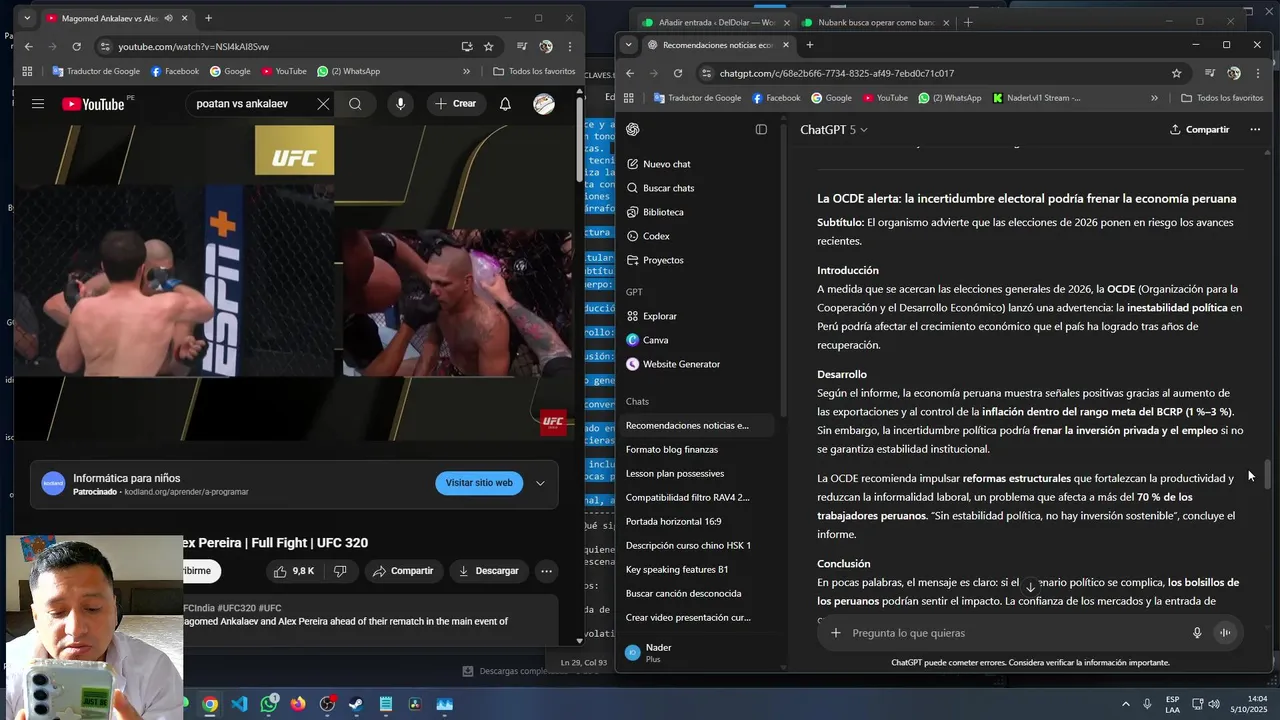Click Compartir button in ChatGPT header
Image resolution: width=1280 pixels, height=720 pixels.
pyautogui.click(x=1199, y=129)
